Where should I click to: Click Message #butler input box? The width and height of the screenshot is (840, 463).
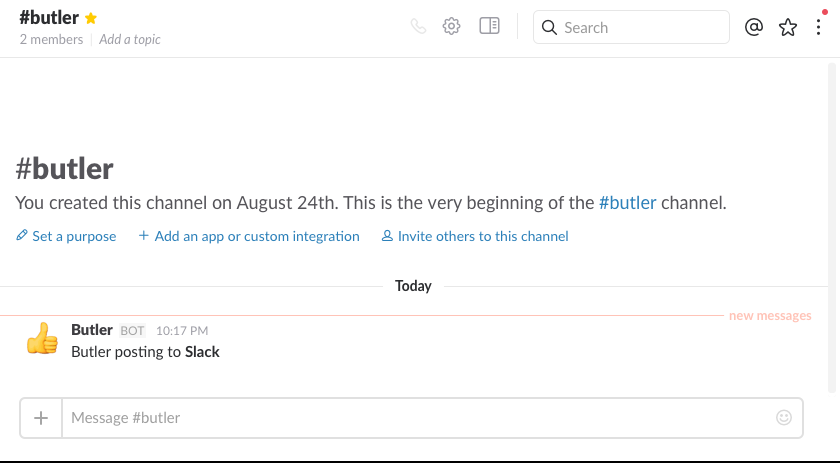click(418, 418)
